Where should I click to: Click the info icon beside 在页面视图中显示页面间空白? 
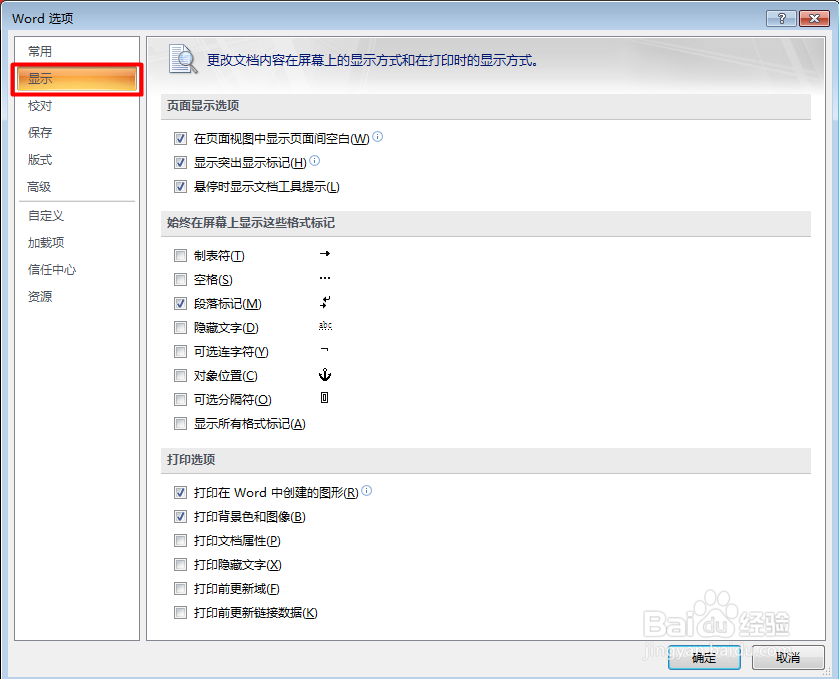pyautogui.click(x=377, y=136)
